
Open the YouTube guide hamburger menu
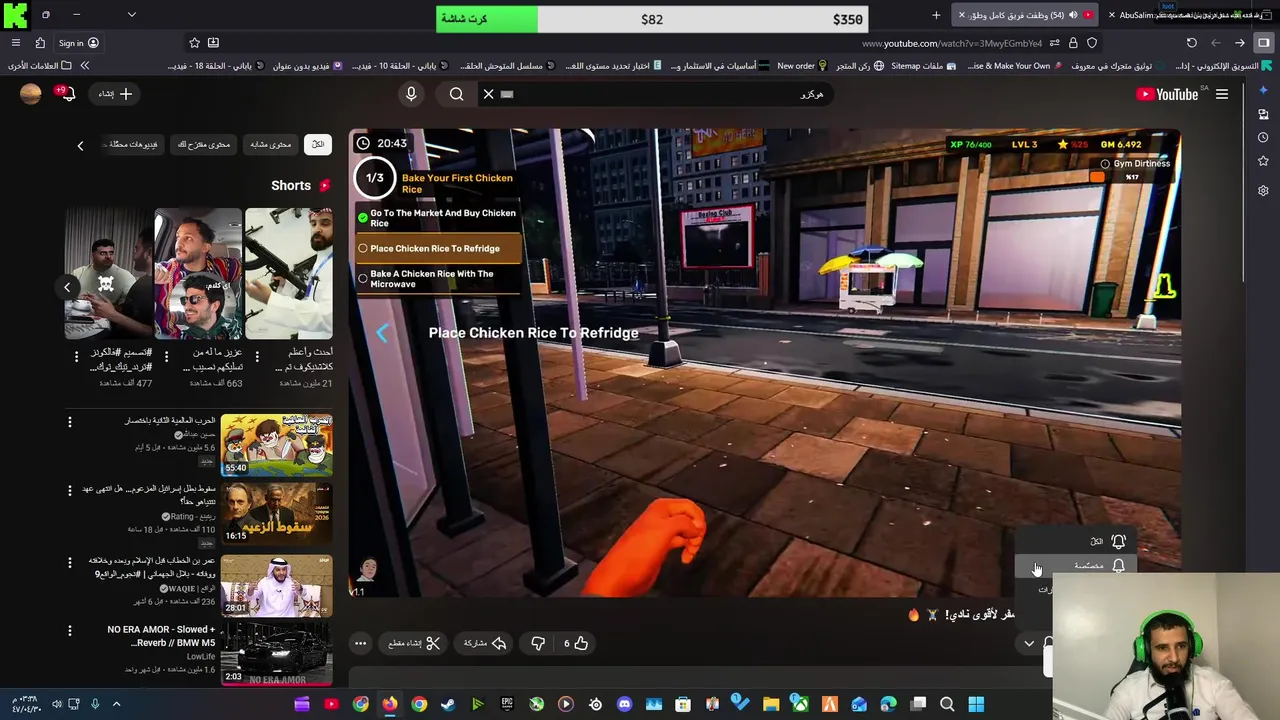tap(1222, 94)
